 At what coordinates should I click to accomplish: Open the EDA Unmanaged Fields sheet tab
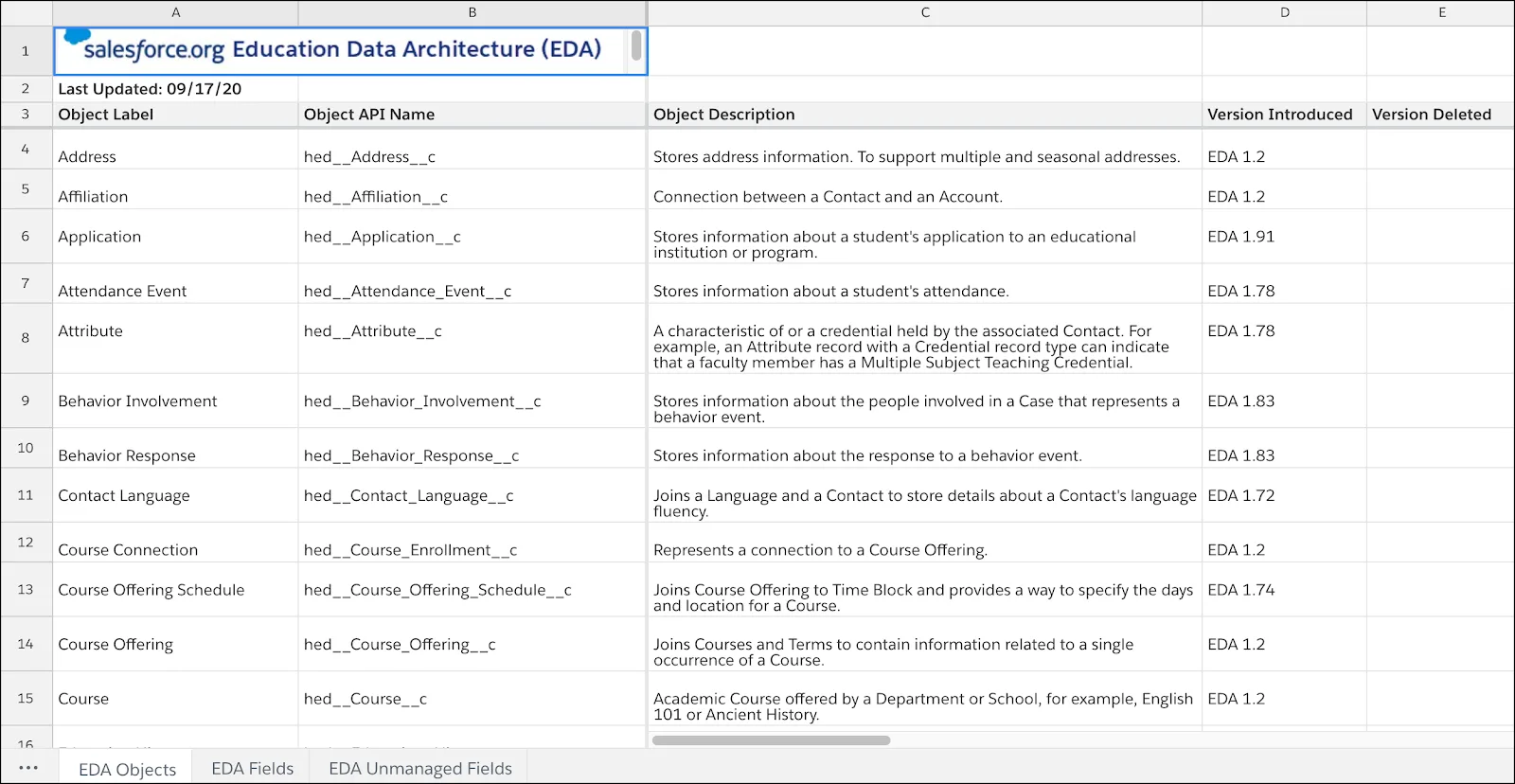420,768
